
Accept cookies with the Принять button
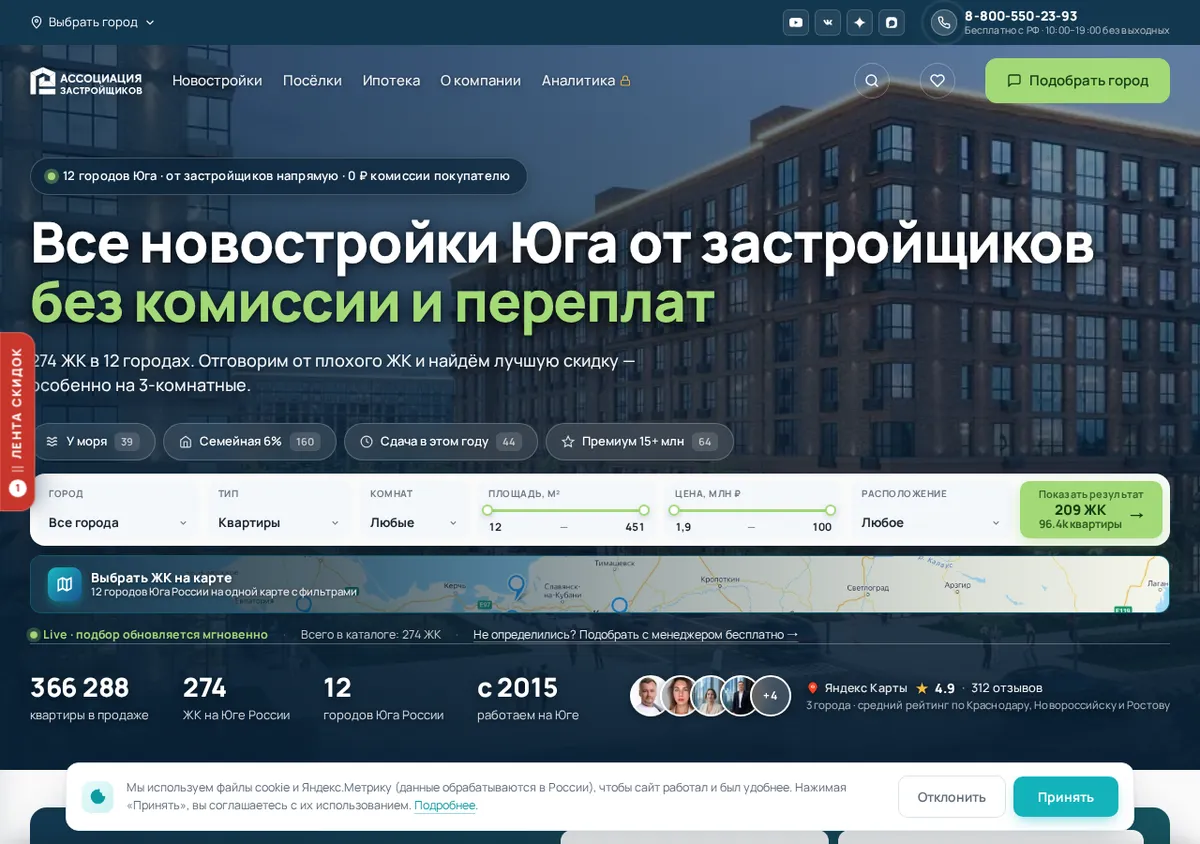click(x=1065, y=797)
